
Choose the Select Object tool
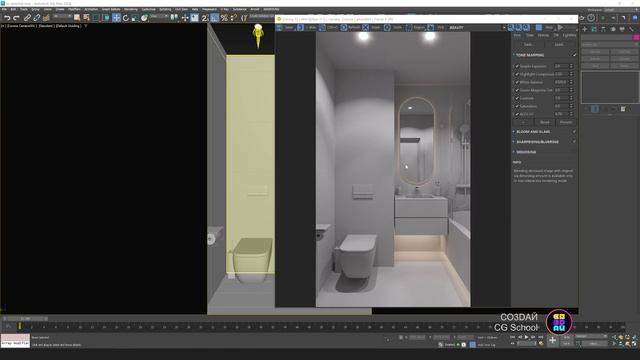tap(77, 18)
